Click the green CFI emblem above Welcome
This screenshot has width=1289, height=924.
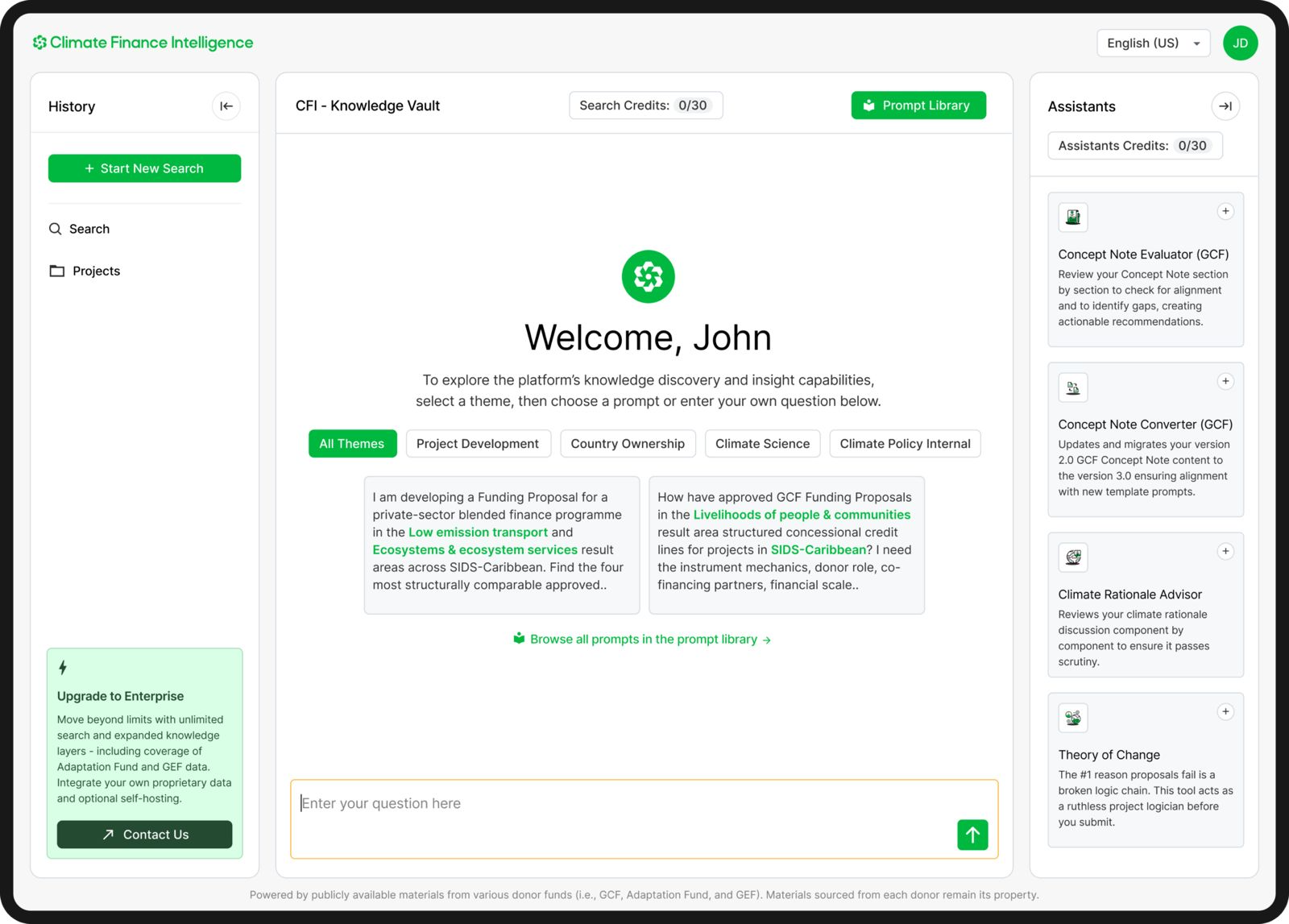pos(649,277)
